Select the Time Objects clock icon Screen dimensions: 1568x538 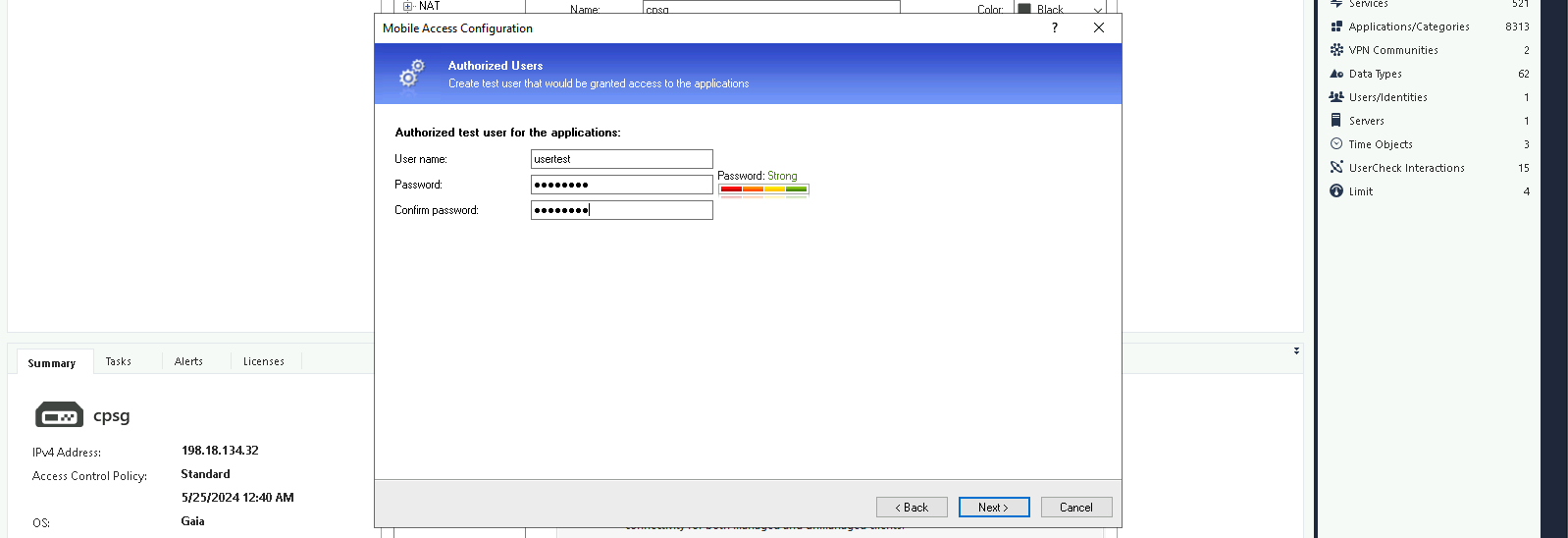click(1336, 144)
